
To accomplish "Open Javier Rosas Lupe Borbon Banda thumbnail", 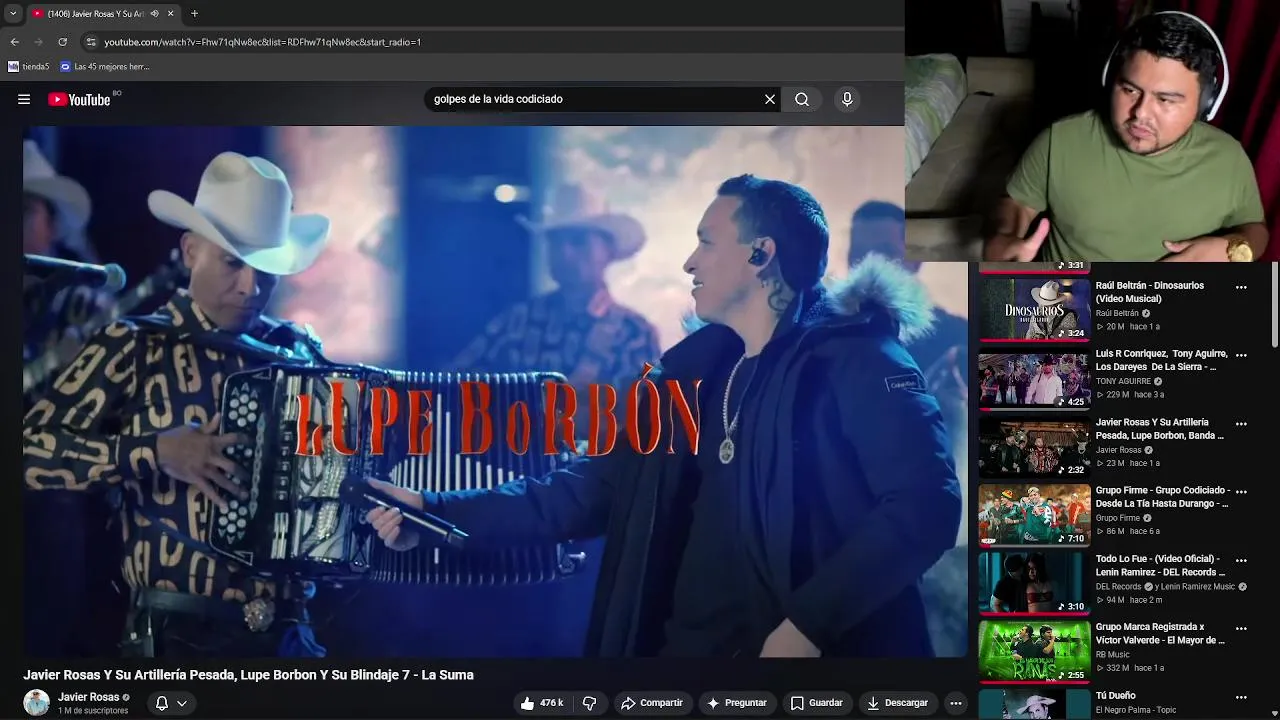I will pyautogui.click(x=1034, y=446).
